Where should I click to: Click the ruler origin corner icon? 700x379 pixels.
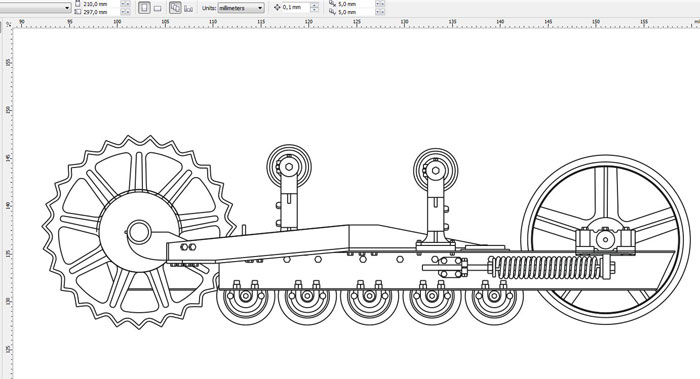pos(8,25)
